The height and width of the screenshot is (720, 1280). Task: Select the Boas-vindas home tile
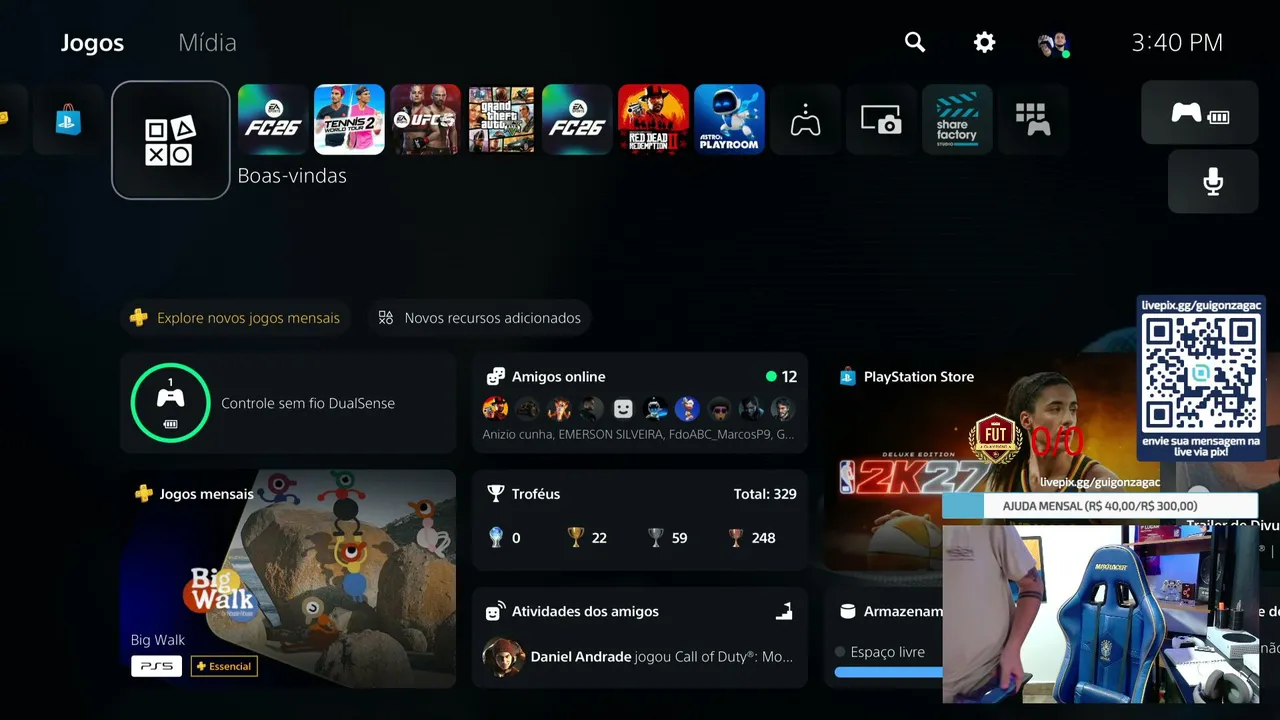coord(171,140)
